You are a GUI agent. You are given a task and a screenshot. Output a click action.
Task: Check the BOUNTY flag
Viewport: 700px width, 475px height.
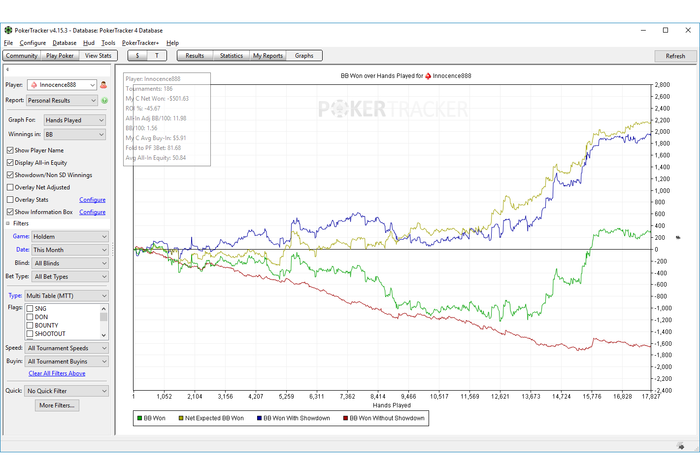coord(30,325)
